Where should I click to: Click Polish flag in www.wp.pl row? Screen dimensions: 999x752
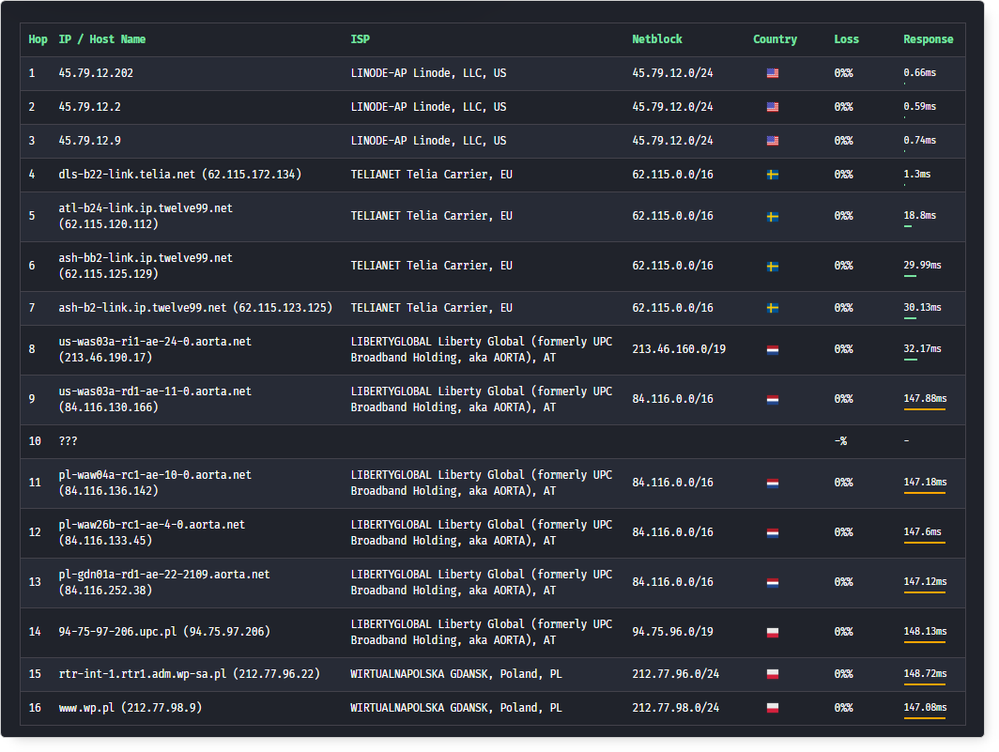[772, 708]
